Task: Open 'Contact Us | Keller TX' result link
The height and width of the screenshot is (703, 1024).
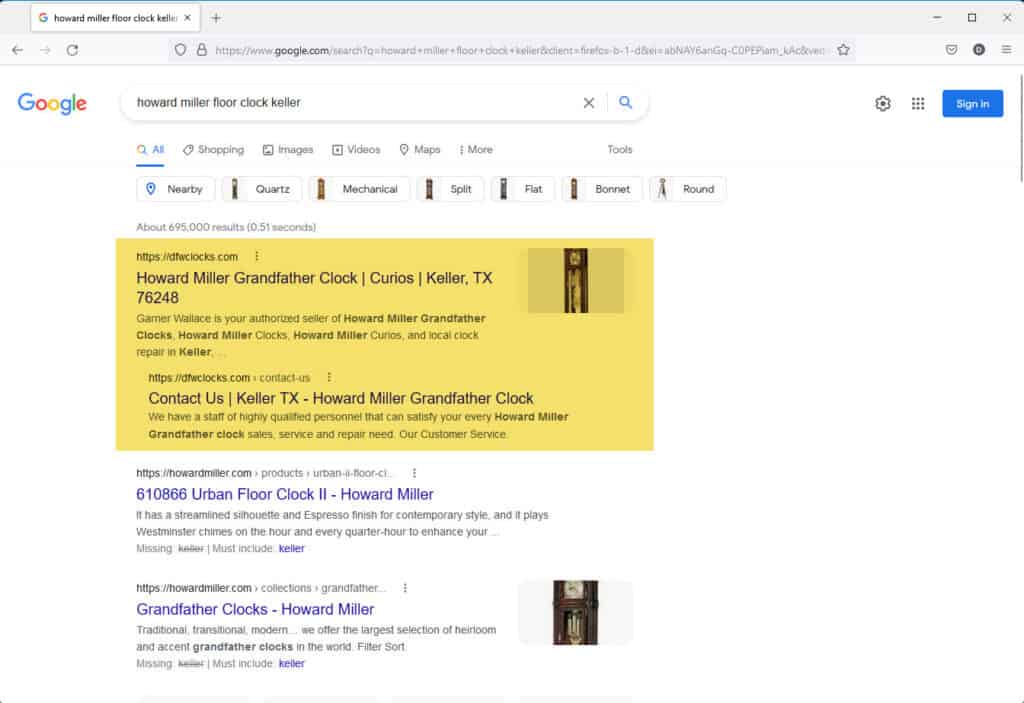Action: [x=340, y=398]
